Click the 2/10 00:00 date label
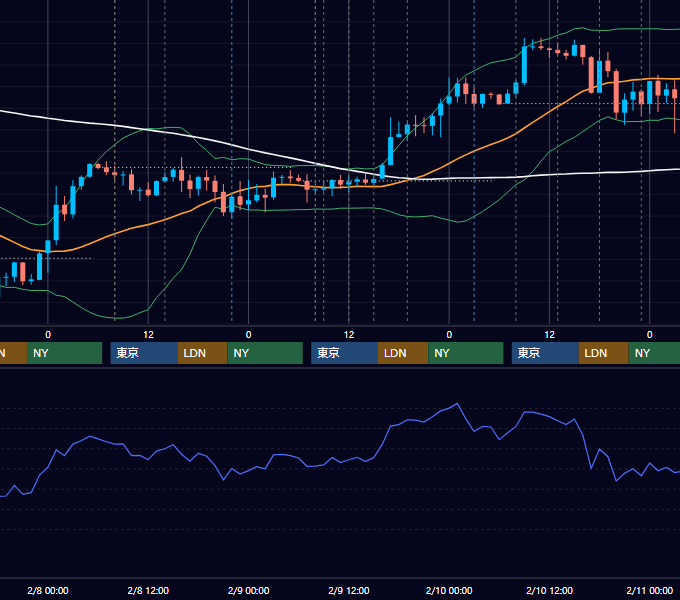The height and width of the screenshot is (600, 680). pos(449,590)
